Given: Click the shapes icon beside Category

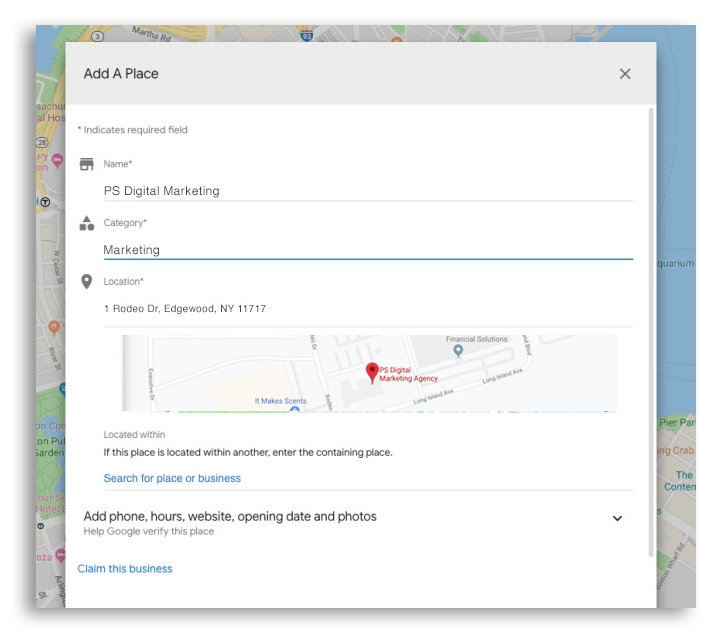Looking at the screenshot, I should pos(86,223).
